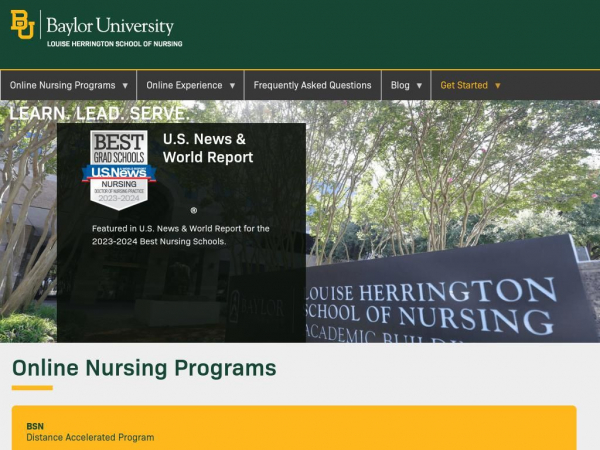Go to Frequently Asked Questions
Screen dimensions: 600x450
pos(313,85)
